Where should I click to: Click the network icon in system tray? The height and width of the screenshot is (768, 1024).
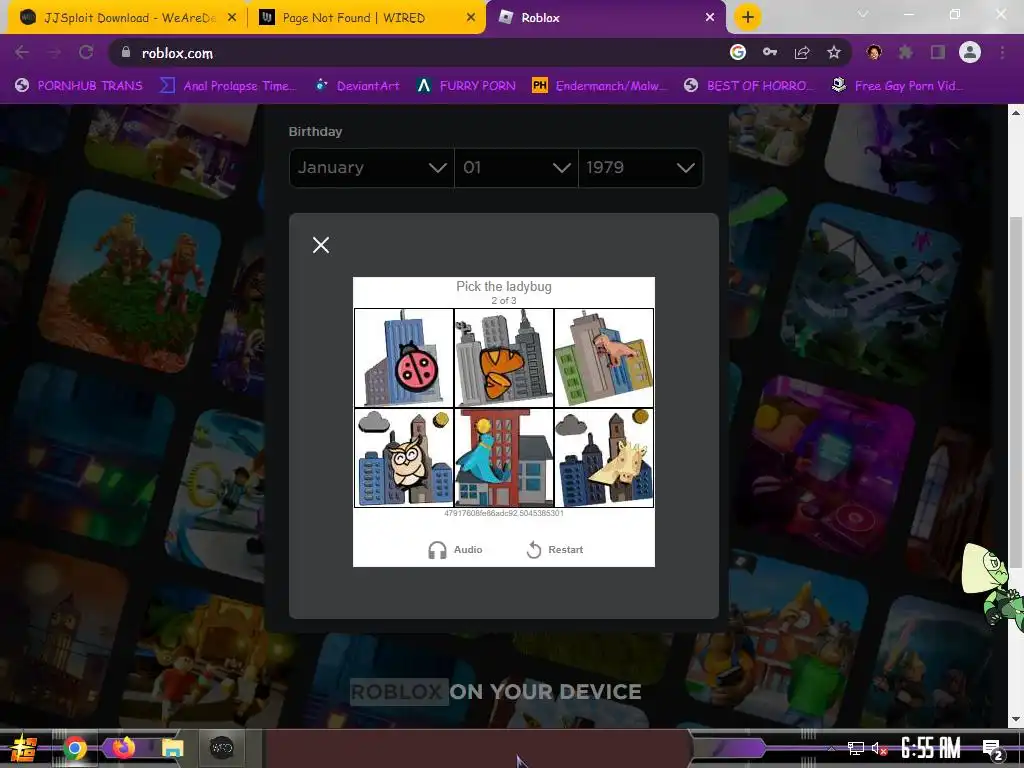coord(856,748)
